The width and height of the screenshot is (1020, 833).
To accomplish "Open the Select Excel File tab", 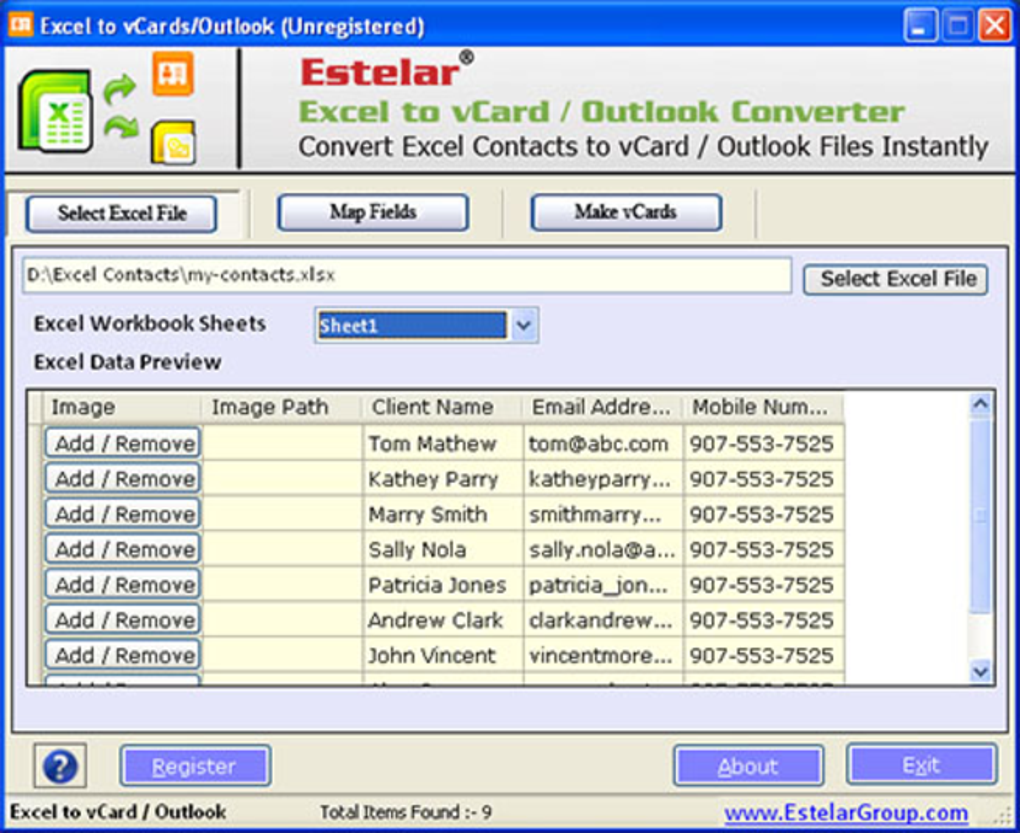I will (x=122, y=214).
